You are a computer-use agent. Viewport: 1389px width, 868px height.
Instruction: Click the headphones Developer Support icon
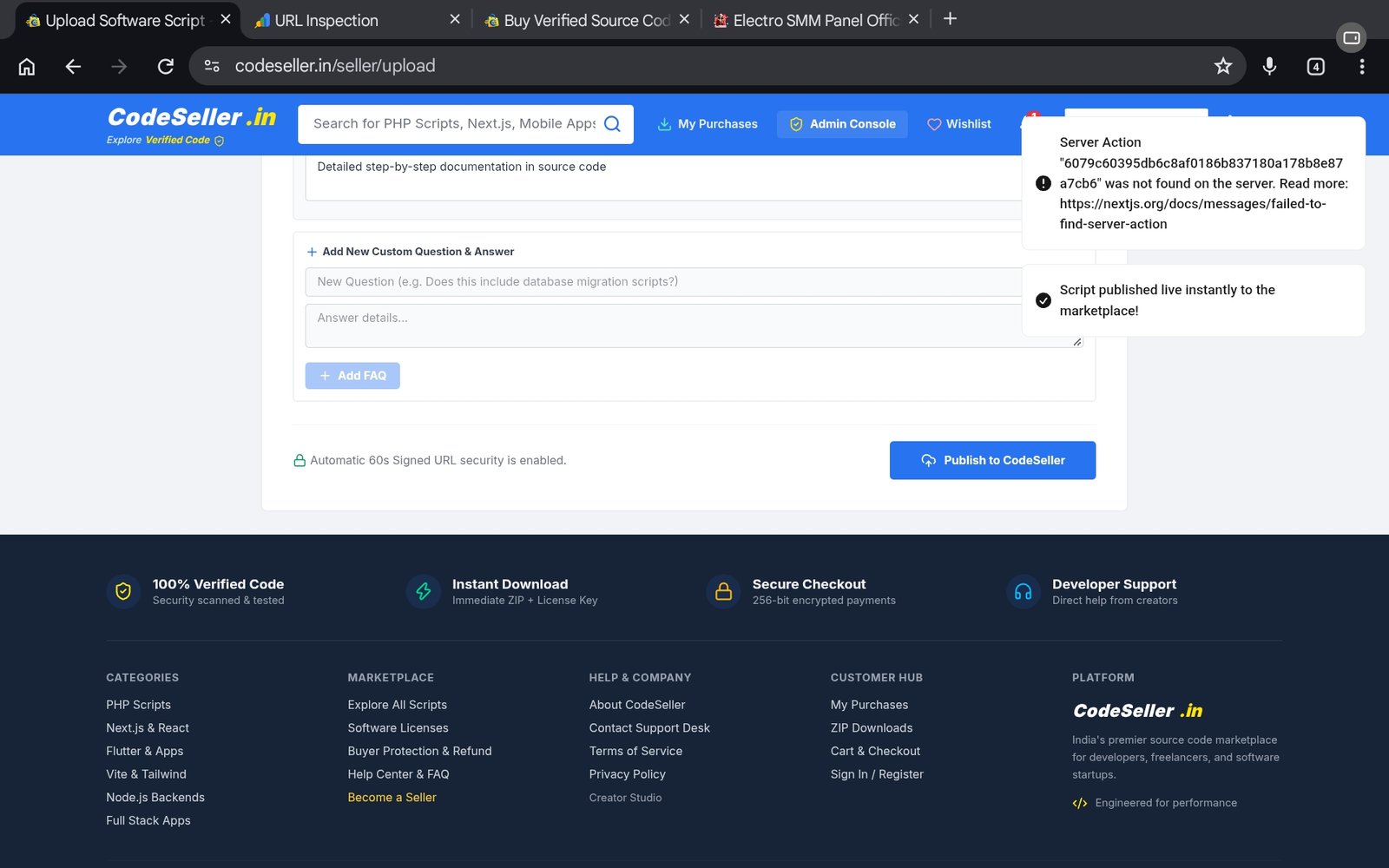click(1023, 592)
